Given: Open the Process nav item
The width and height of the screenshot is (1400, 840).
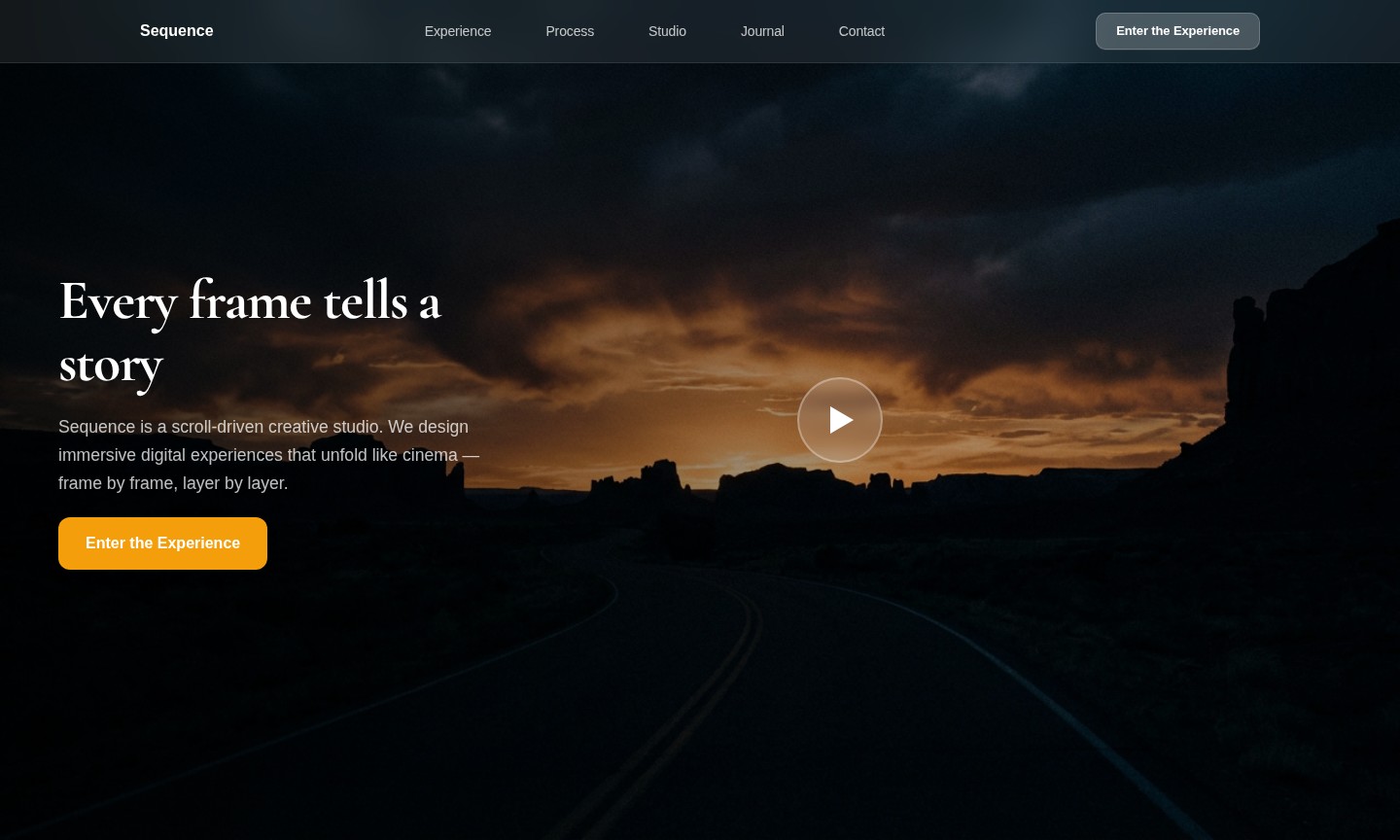Looking at the screenshot, I should [570, 31].
